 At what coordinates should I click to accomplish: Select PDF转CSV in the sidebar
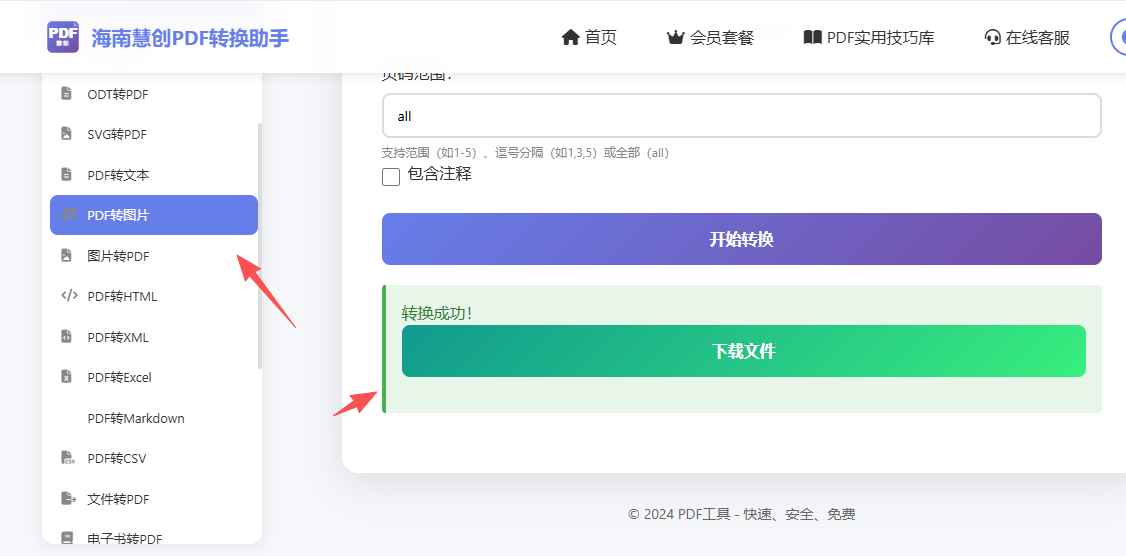tap(154, 458)
